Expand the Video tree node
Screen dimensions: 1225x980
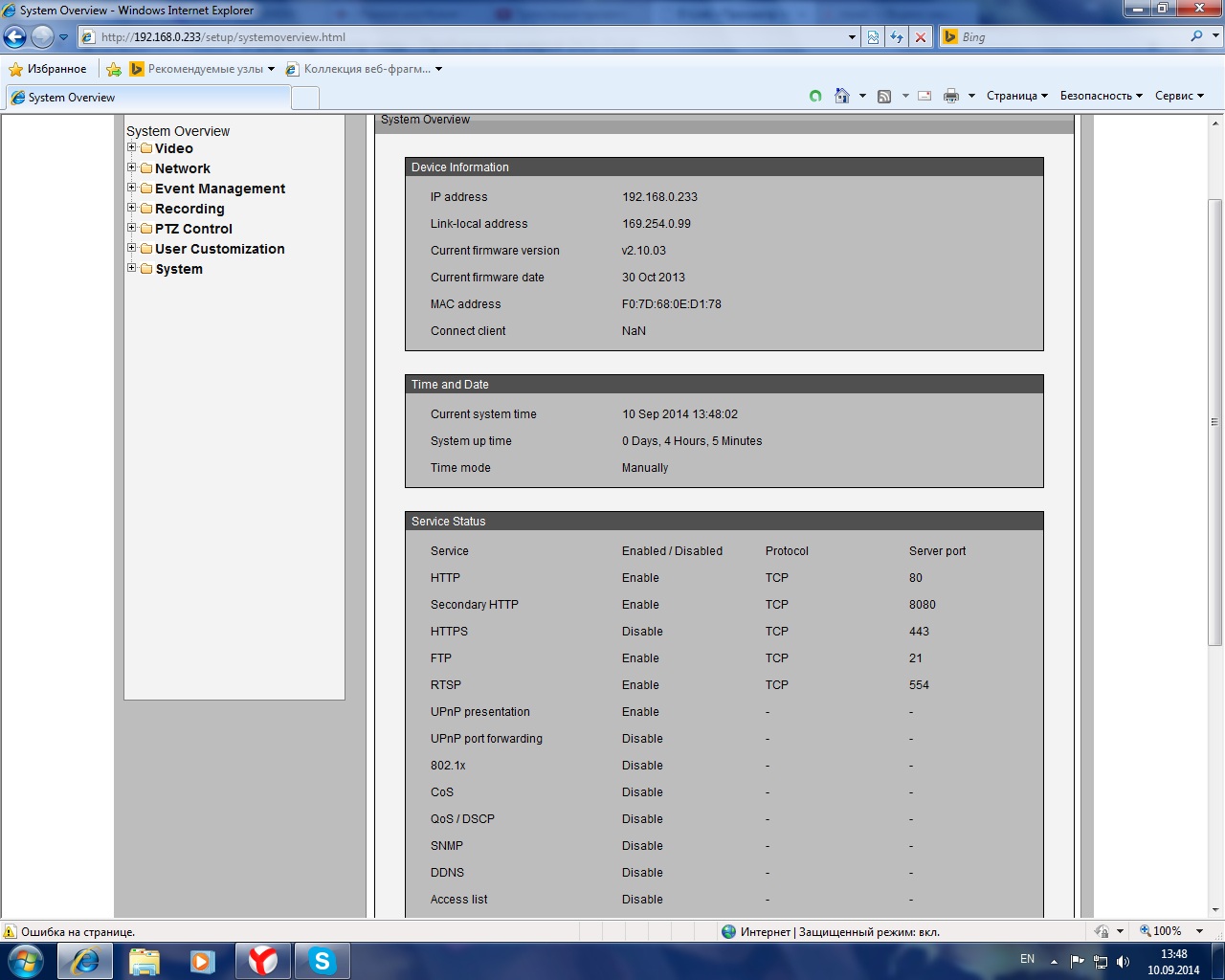pos(132,147)
